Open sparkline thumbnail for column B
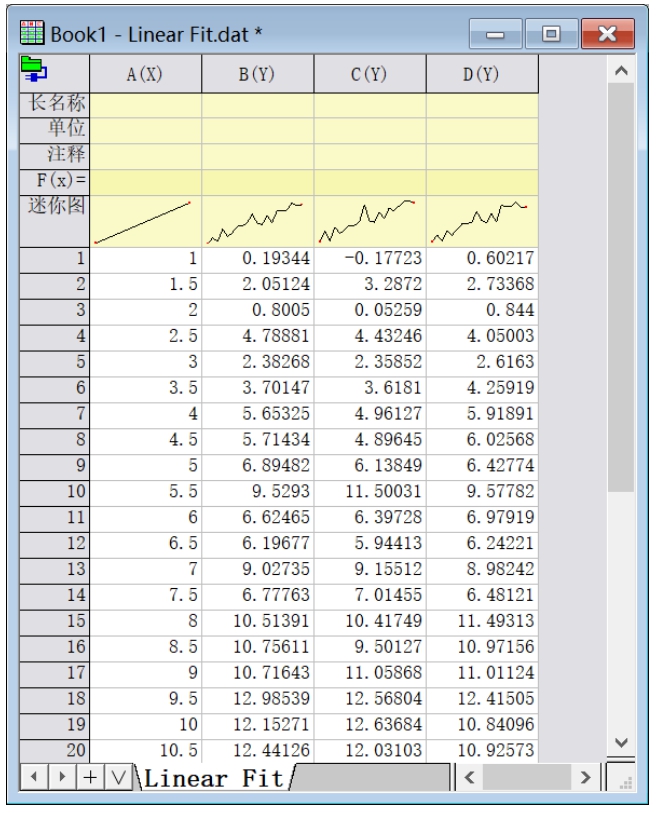 tap(258, 222)
